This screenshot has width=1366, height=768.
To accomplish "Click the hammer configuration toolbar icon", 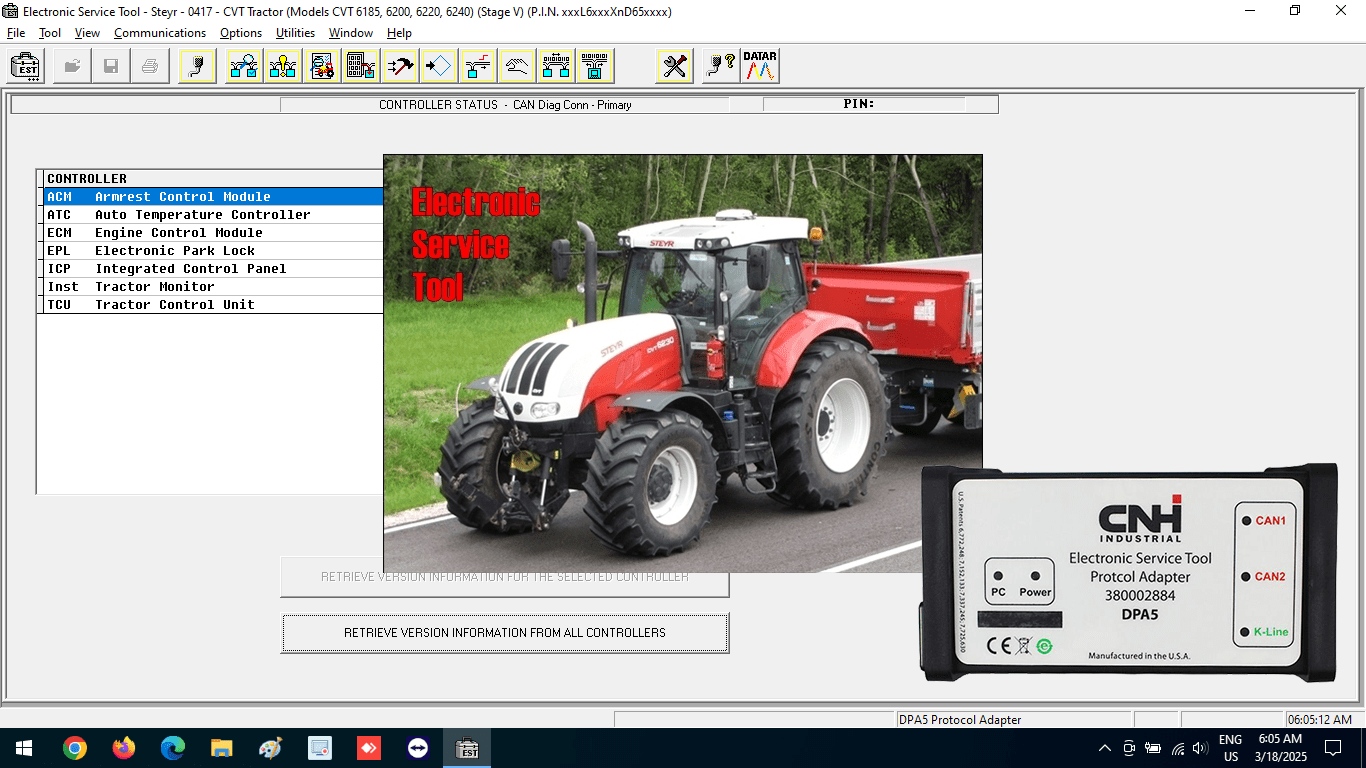I will (400, 67).
